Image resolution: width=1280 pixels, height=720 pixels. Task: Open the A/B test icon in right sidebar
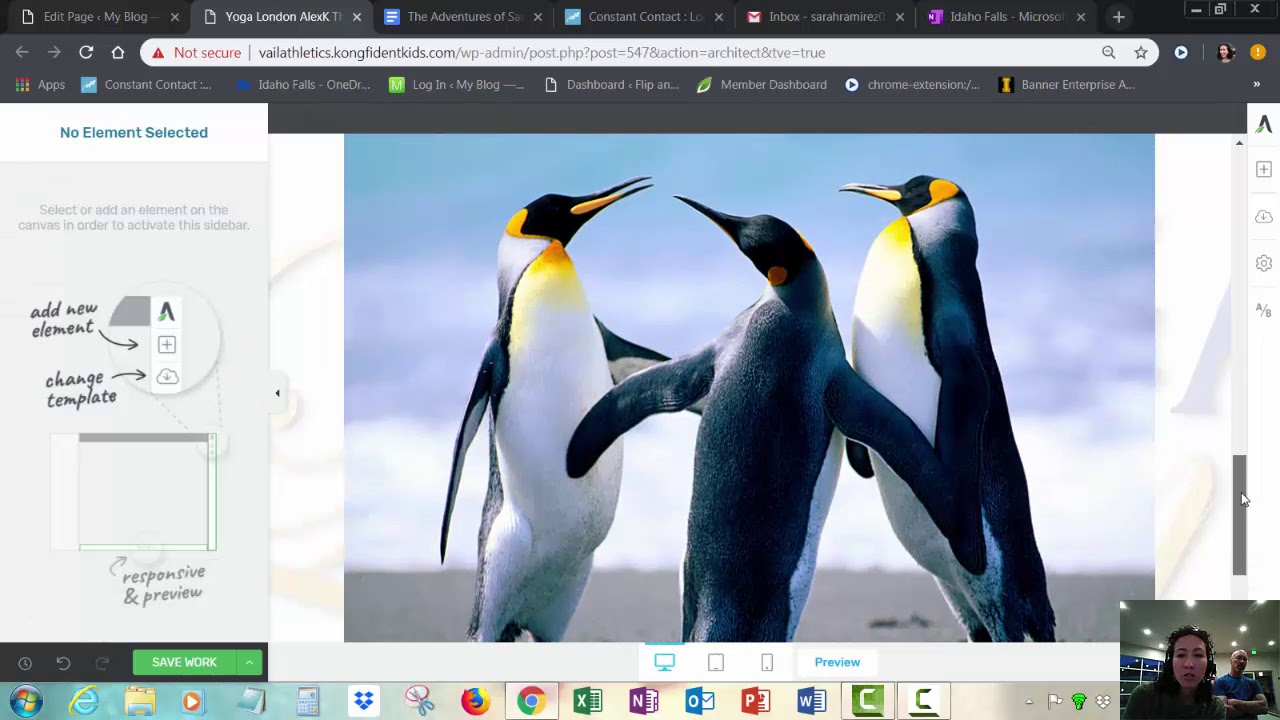1264,311
